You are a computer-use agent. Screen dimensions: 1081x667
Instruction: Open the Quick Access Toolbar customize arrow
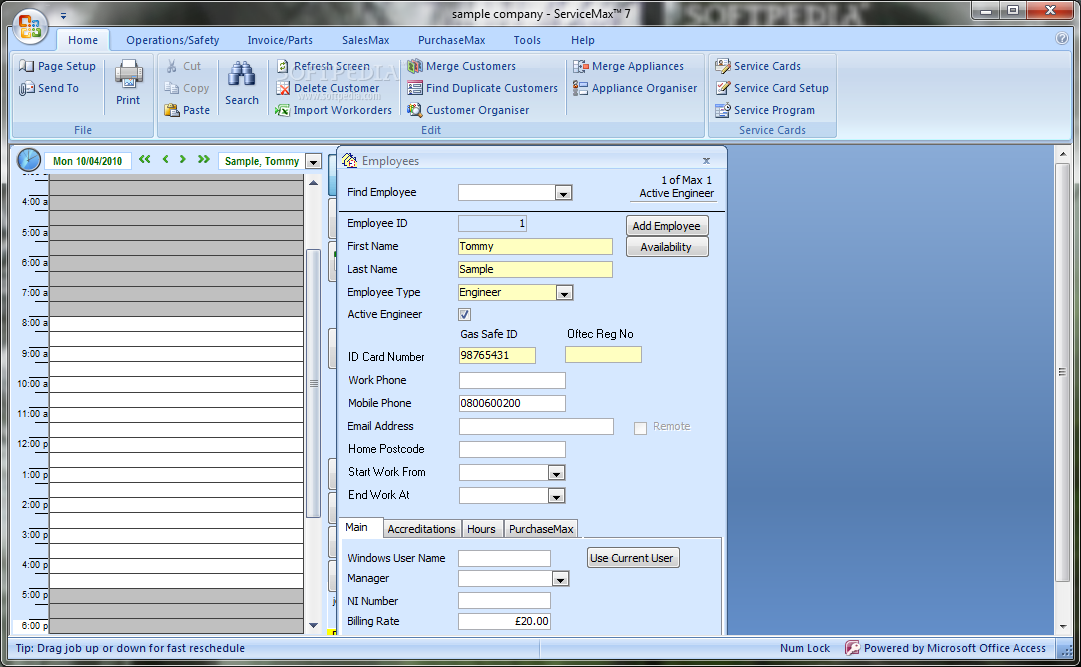click(63, 15)
